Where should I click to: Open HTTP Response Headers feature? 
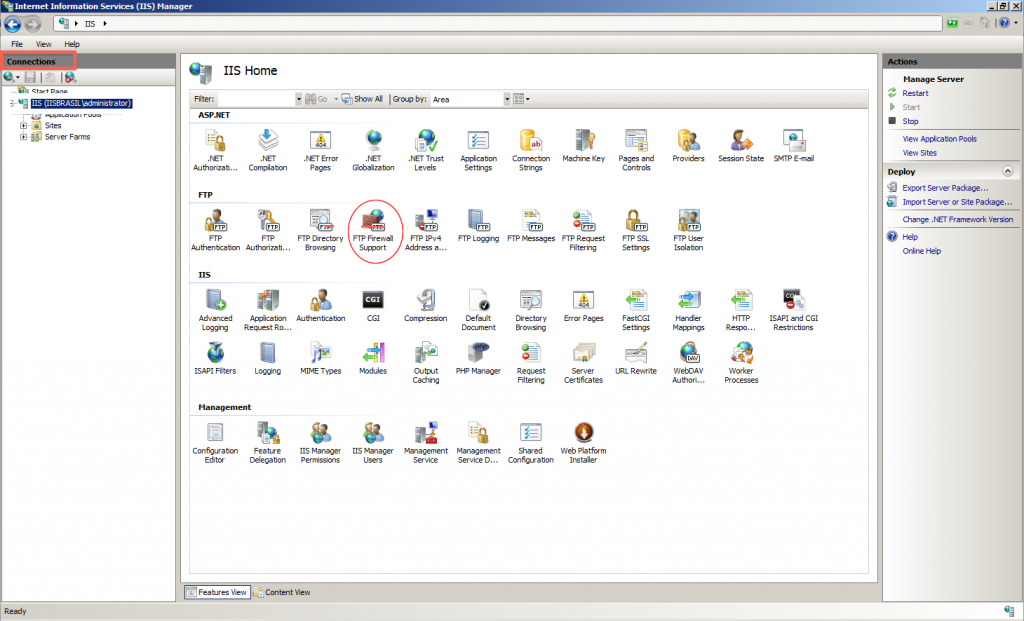point(741,310)
